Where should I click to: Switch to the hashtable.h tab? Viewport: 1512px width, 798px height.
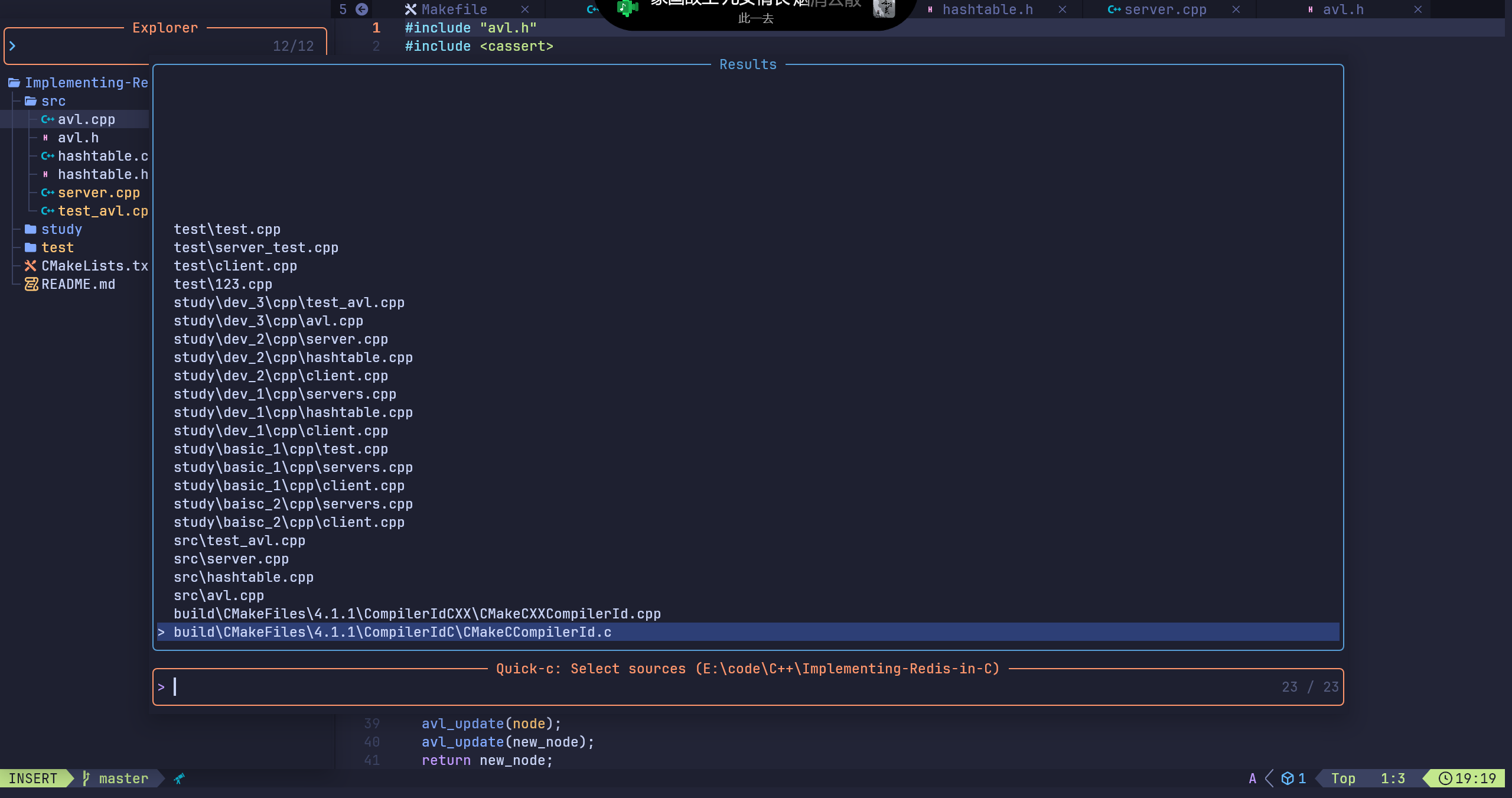[x=987, y=9]
